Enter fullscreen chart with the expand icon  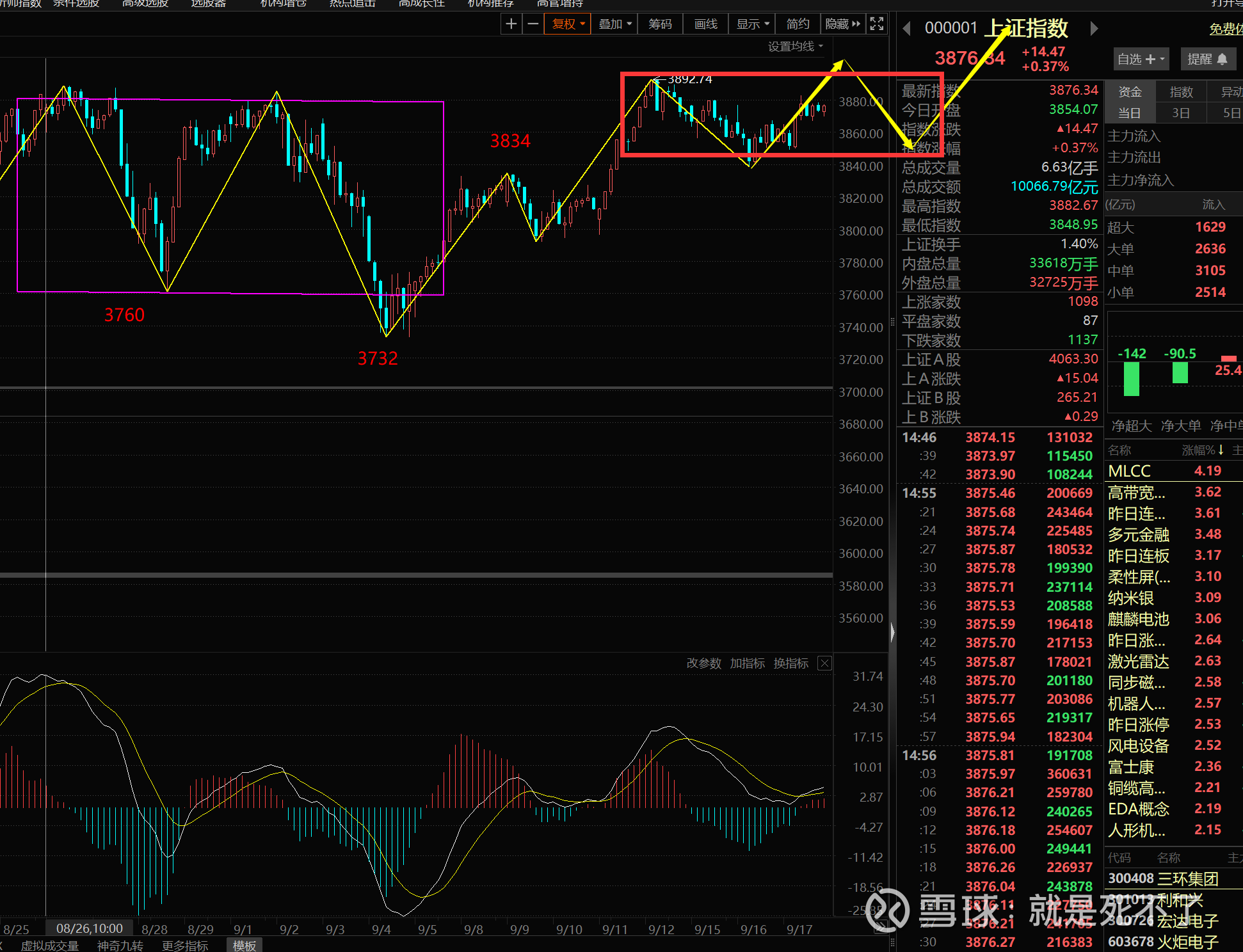[876, 24]
